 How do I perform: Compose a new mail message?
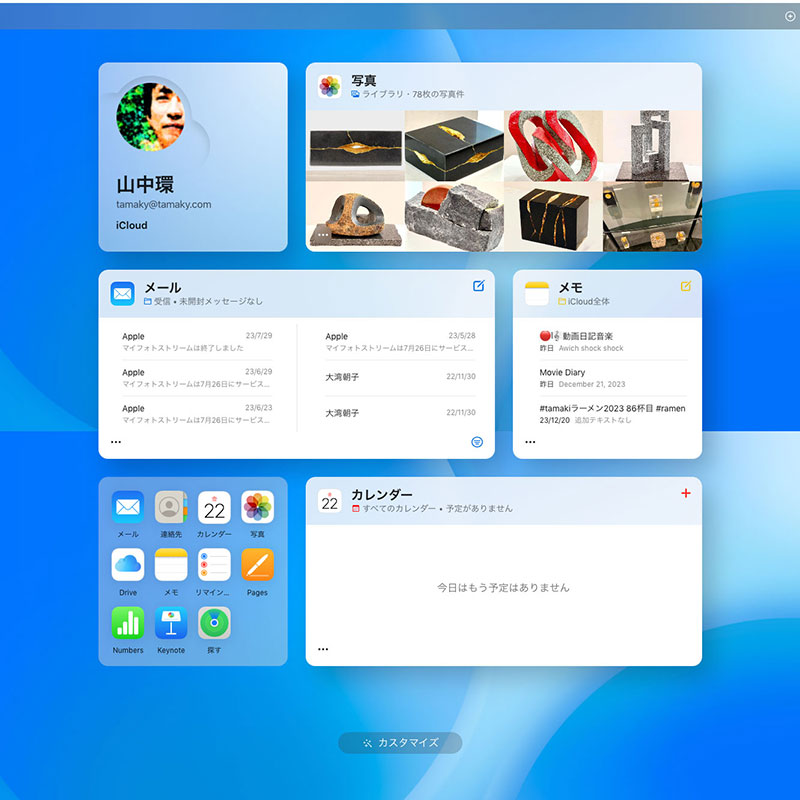coord(479,286)
